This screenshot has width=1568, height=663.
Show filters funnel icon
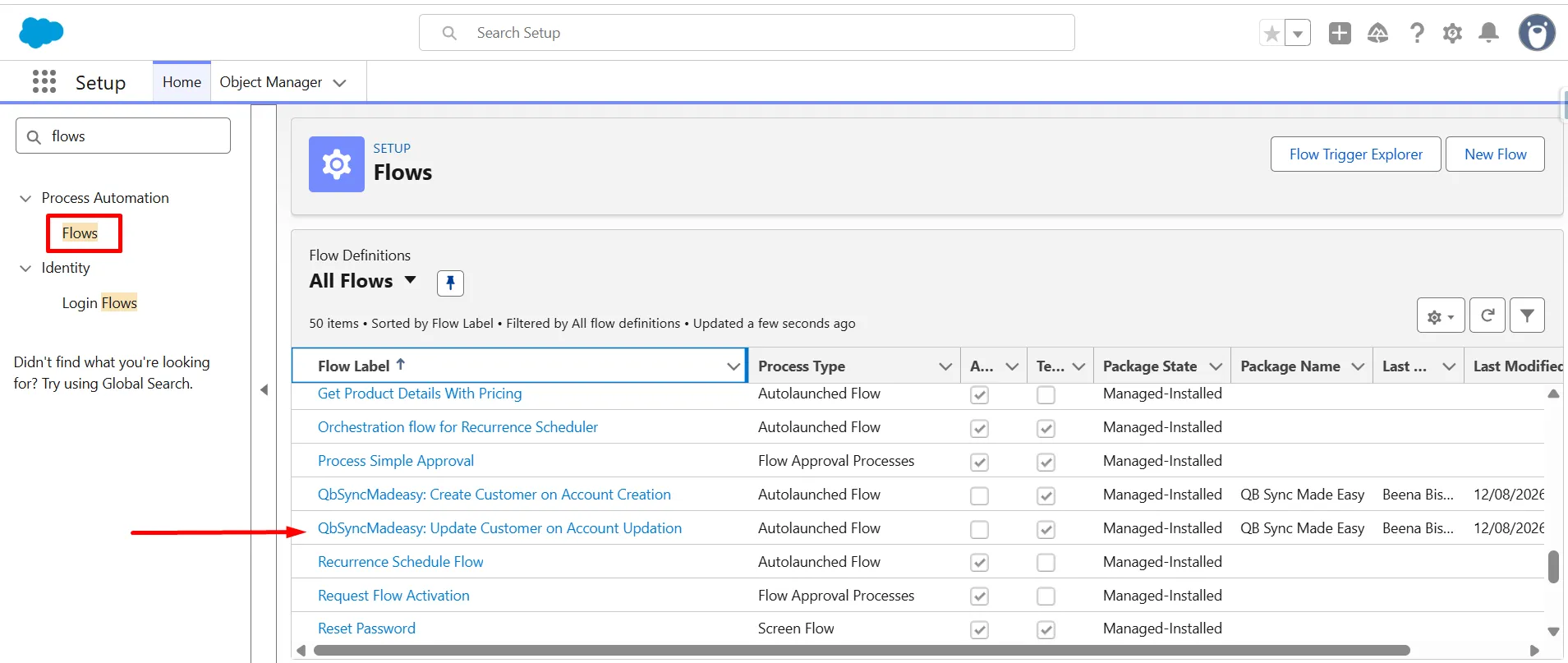pyautogui.click(x=1527, y=315)
